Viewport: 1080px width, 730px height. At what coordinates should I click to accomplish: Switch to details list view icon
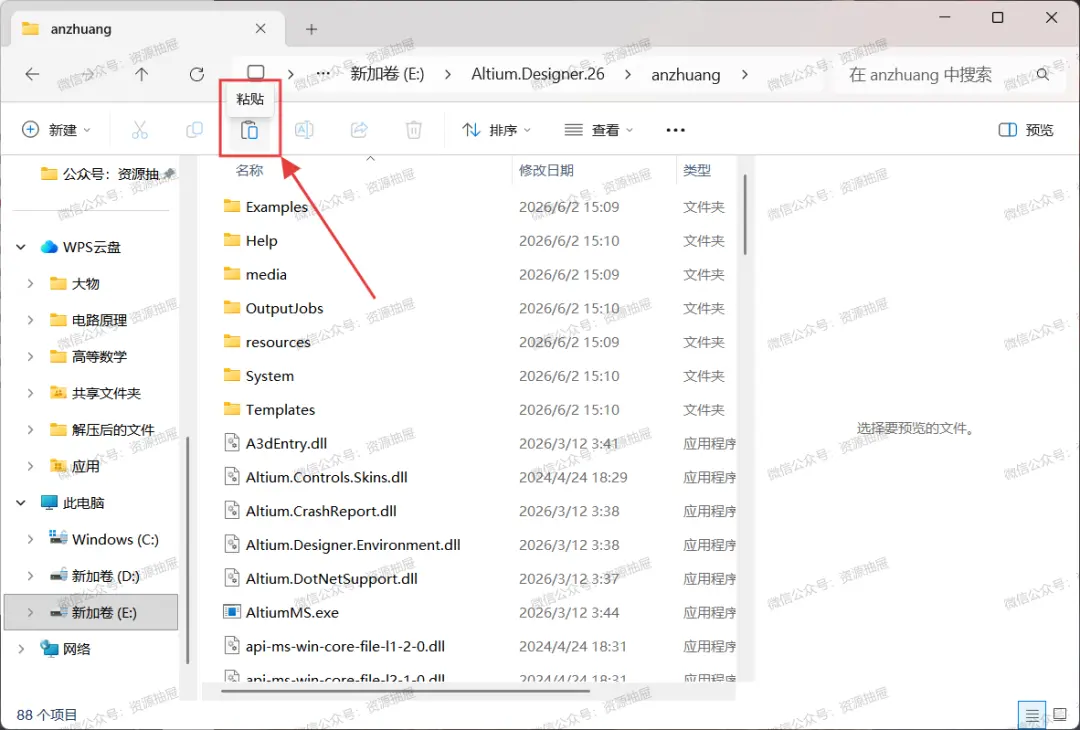tap(1032, 716)
